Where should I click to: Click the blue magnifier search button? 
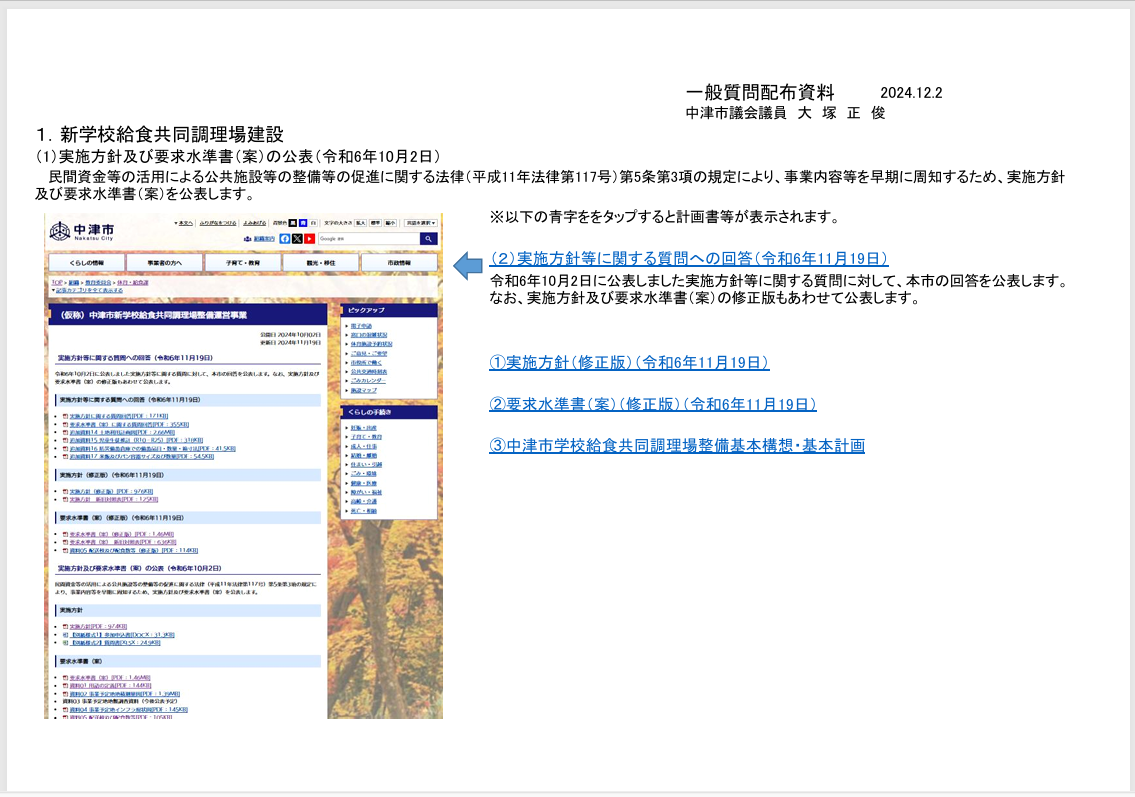(428, 239)
